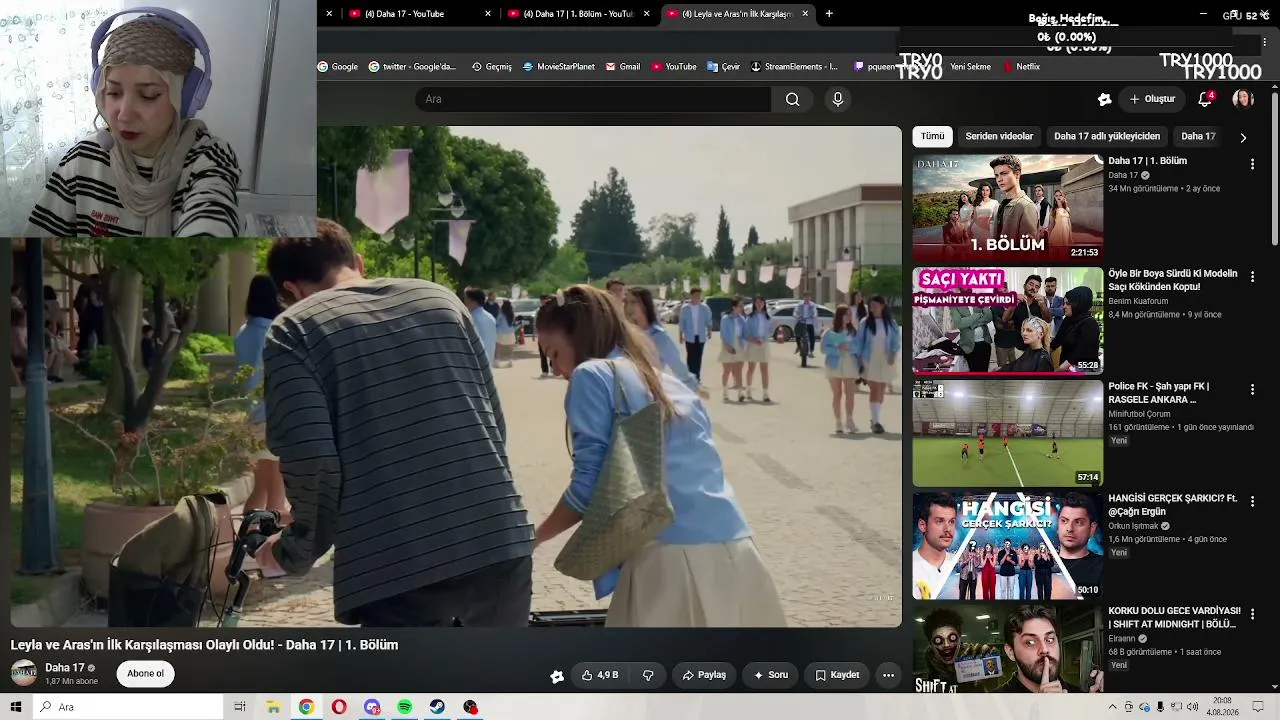The image size is (1280, 720).
Task: Click the Soru ask button
Action: click(771, 675)
